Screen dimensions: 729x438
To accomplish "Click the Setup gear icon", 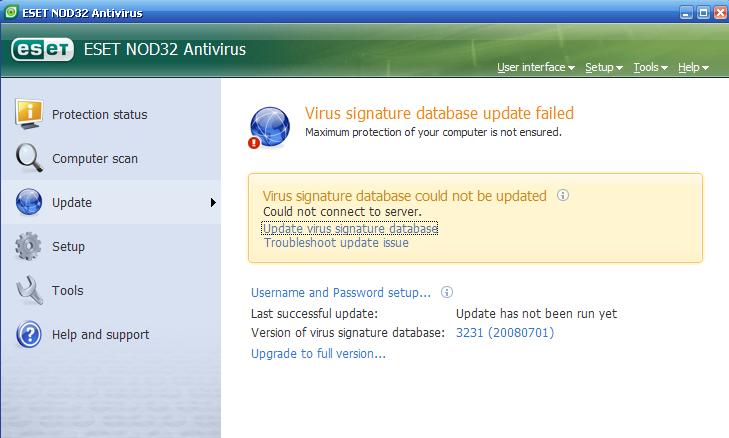I will [x=30, y=246].
